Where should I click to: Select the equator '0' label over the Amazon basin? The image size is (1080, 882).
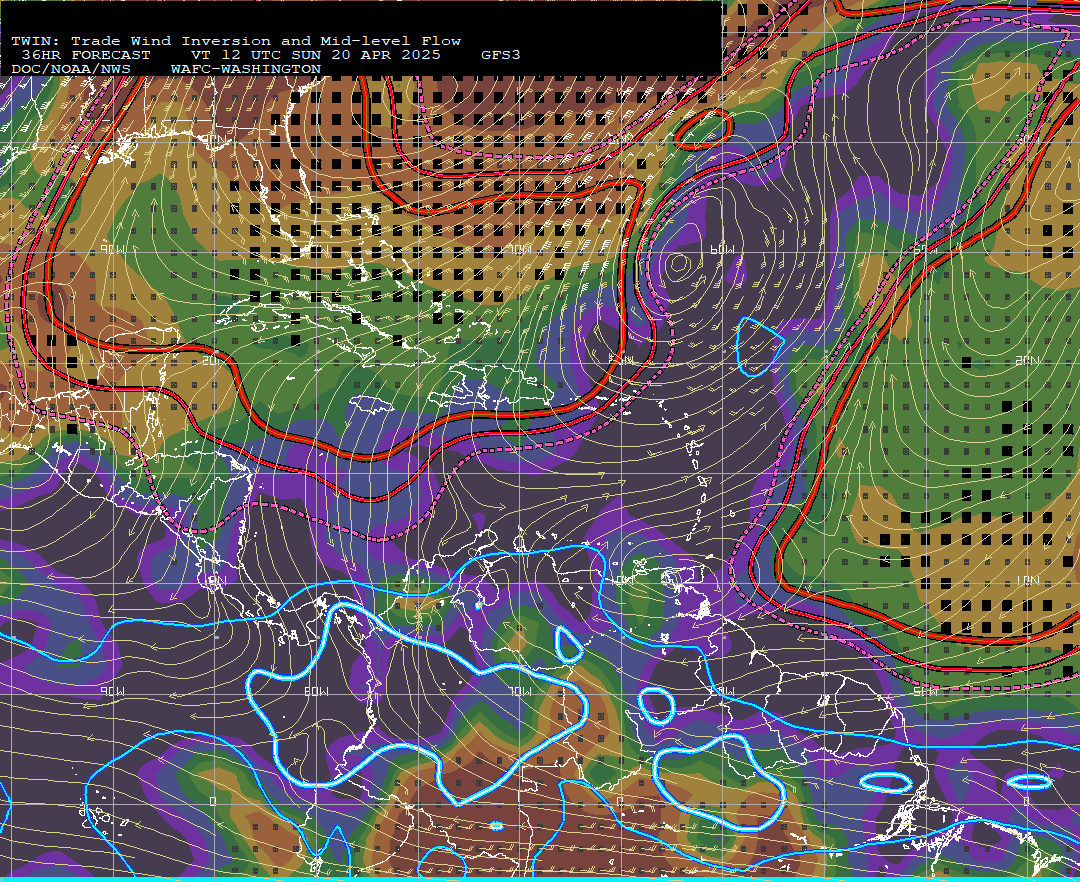[x=620, y=801]
